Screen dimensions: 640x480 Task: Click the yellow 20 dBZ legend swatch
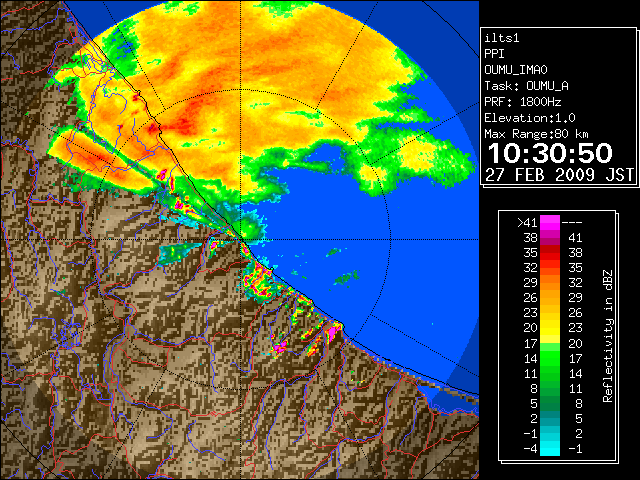550,328
